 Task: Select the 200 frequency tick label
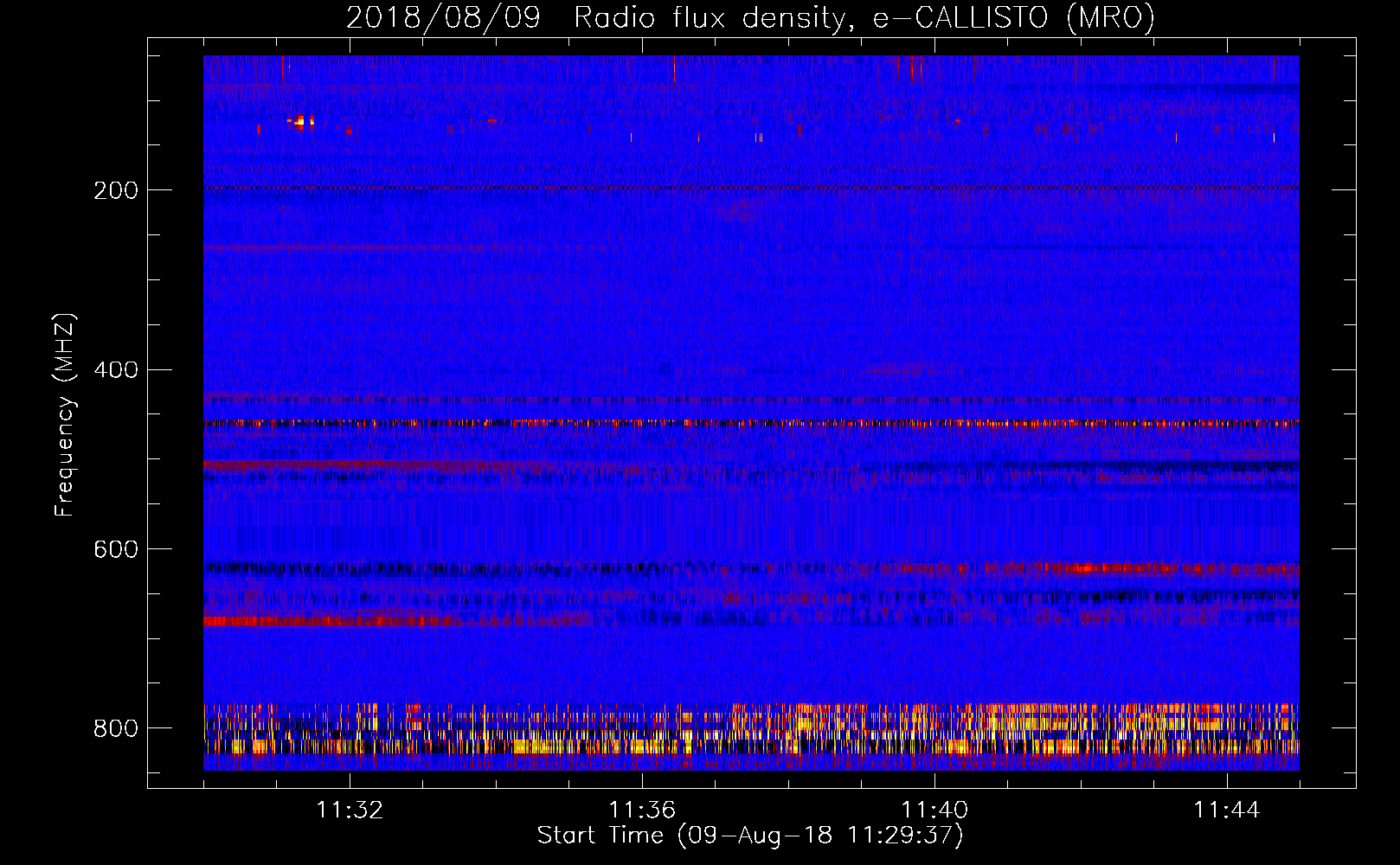pos(115,190)
